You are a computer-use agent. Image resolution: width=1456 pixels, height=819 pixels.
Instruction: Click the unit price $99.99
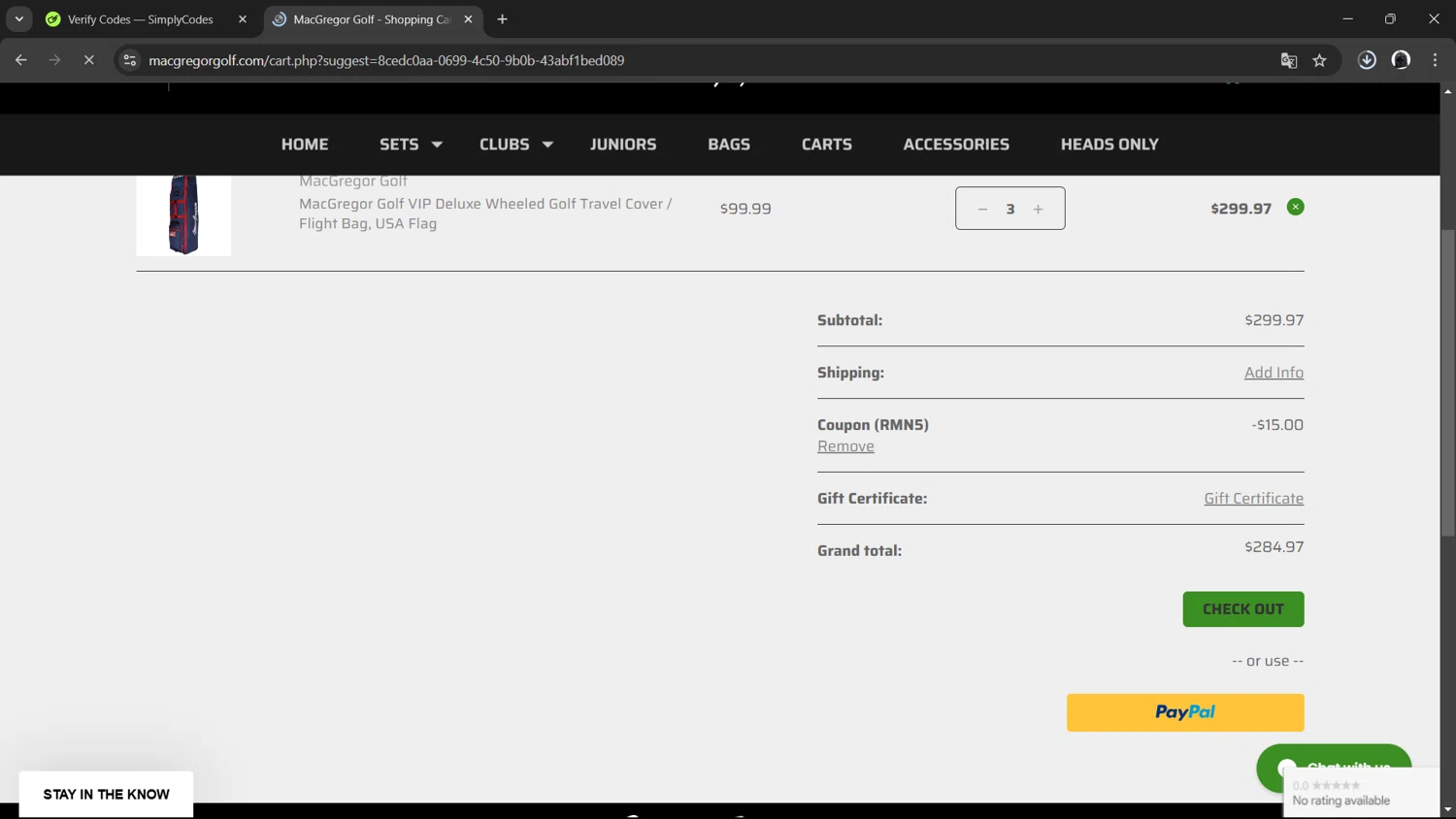coord(745,209)
